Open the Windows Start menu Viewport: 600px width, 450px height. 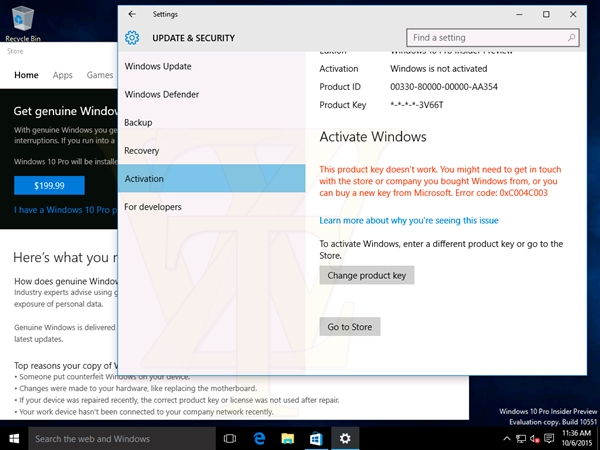[x=14, y=438]
